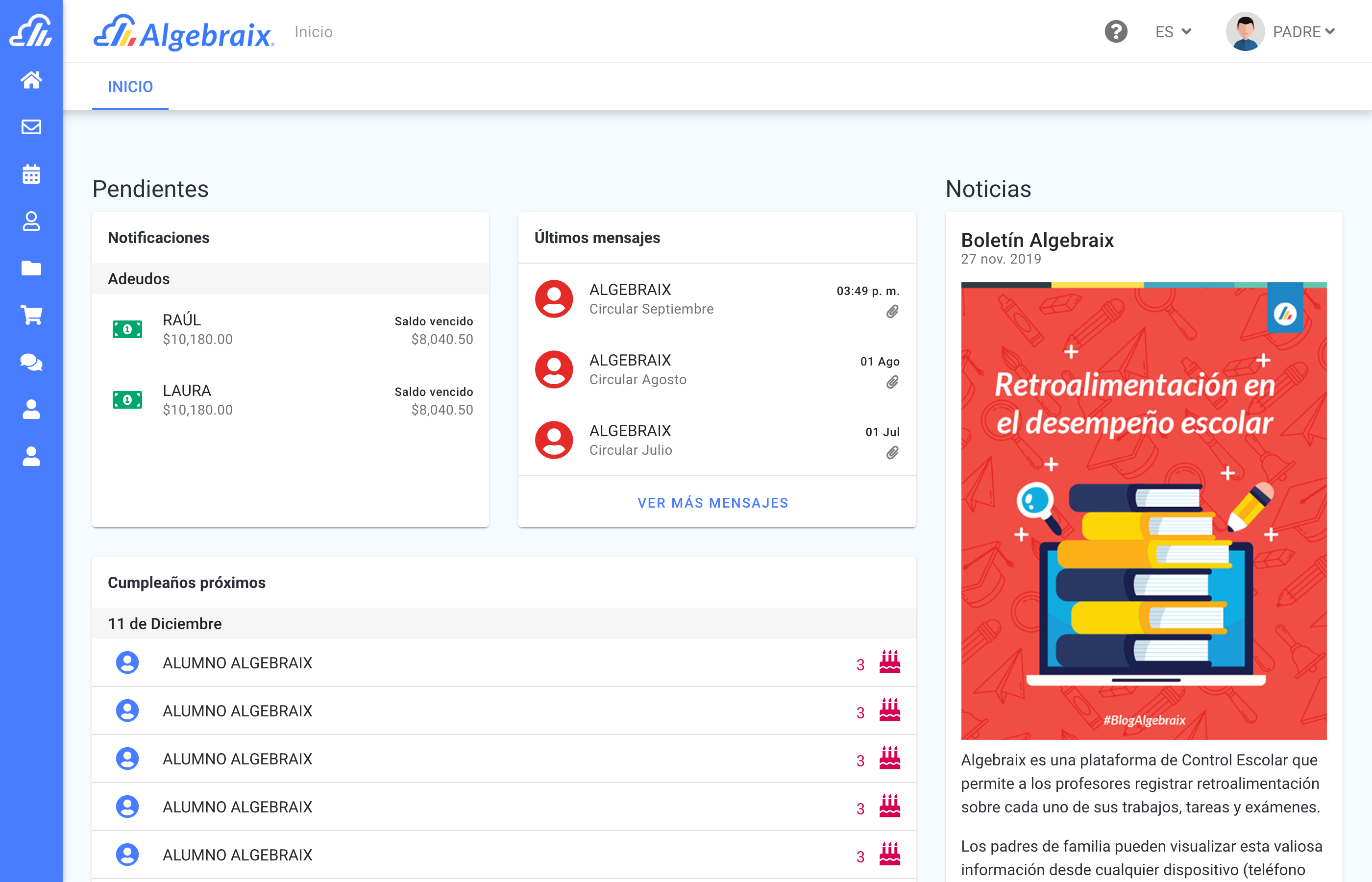Screen dimensions: 1372x882
Task: Click attachment clip on Circular Septiembre
Action: [x=892, y=312]
